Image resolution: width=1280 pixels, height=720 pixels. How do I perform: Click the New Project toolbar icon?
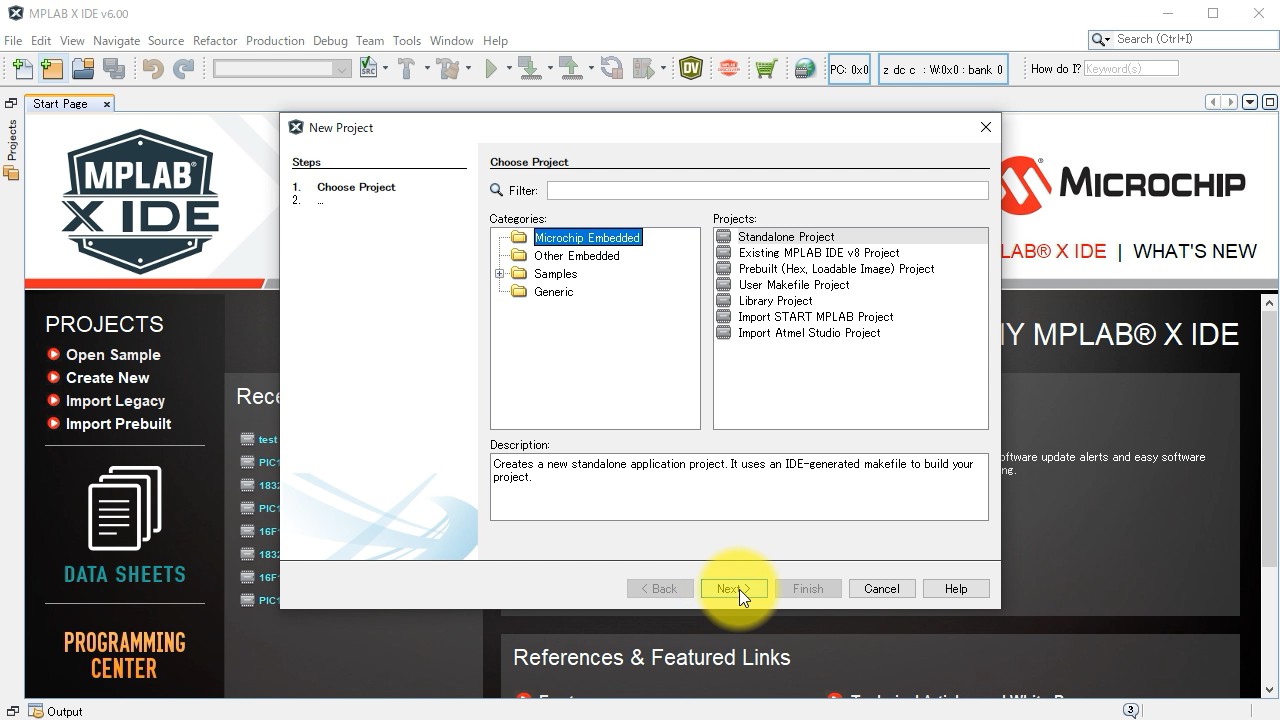coord(52,68)
